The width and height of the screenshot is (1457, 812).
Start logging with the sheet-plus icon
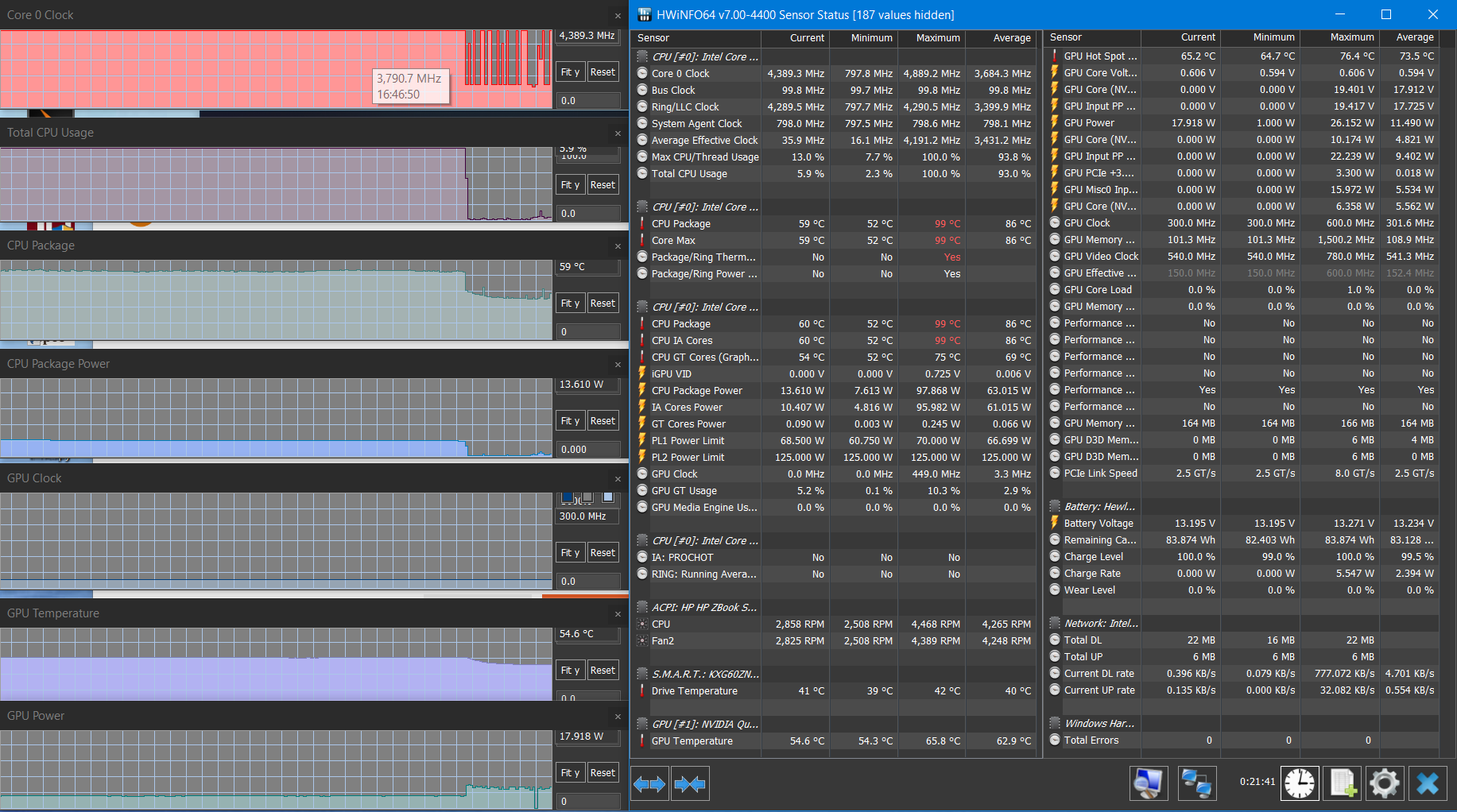1343,783
